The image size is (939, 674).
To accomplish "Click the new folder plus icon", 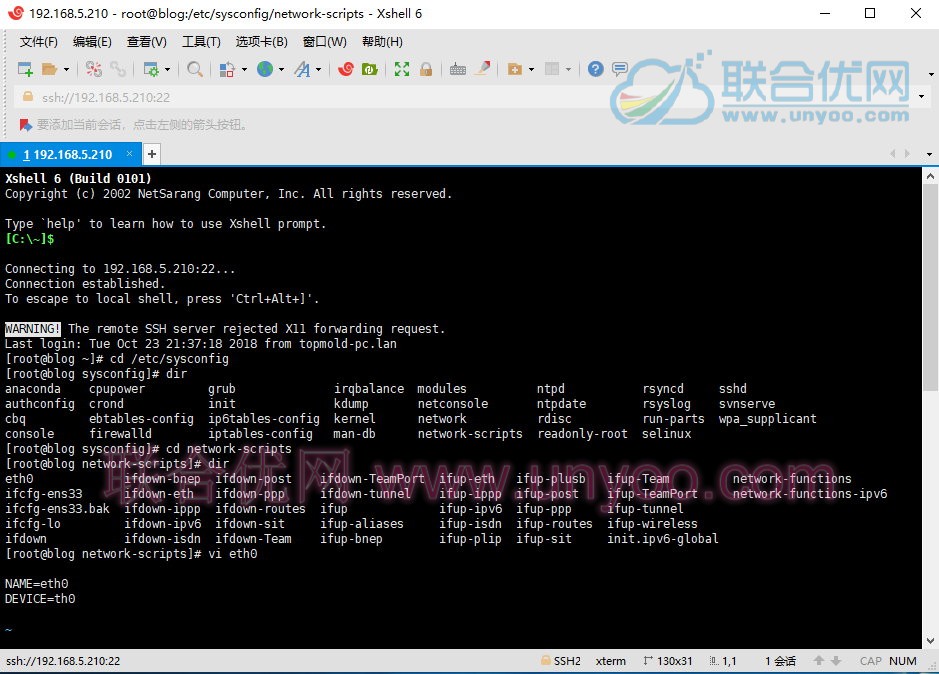I will click(514, 69).
